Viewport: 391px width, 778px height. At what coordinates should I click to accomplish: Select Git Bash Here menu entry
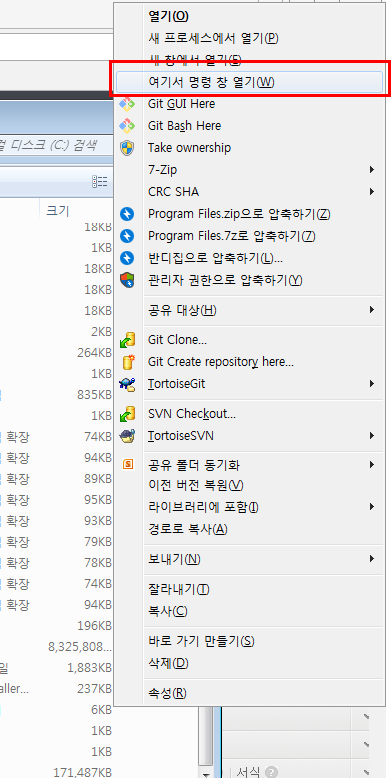pyautogui.click(x=250, y=126)
